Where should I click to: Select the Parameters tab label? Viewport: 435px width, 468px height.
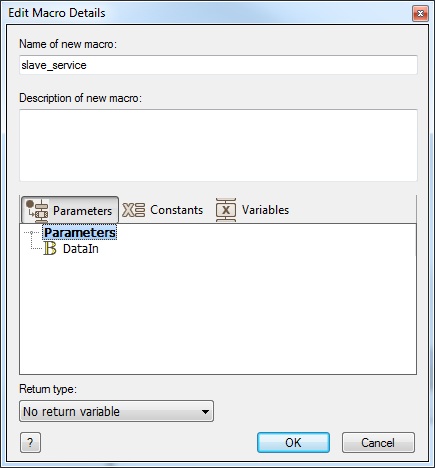pyautogui.click(x=82, y=211)
